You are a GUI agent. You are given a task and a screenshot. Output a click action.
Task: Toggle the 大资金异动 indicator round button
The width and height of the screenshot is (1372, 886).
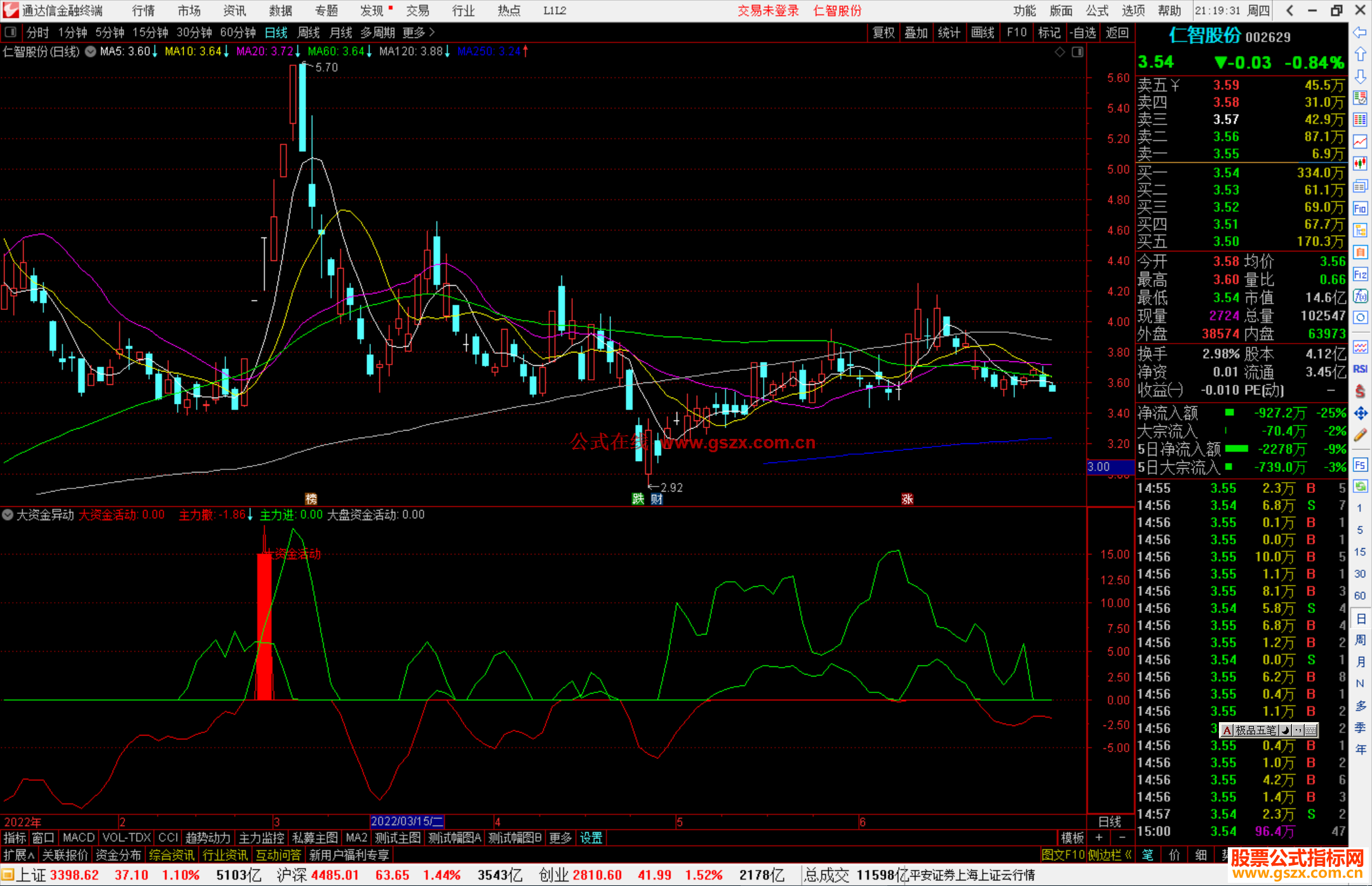click(x=8, y=514)
